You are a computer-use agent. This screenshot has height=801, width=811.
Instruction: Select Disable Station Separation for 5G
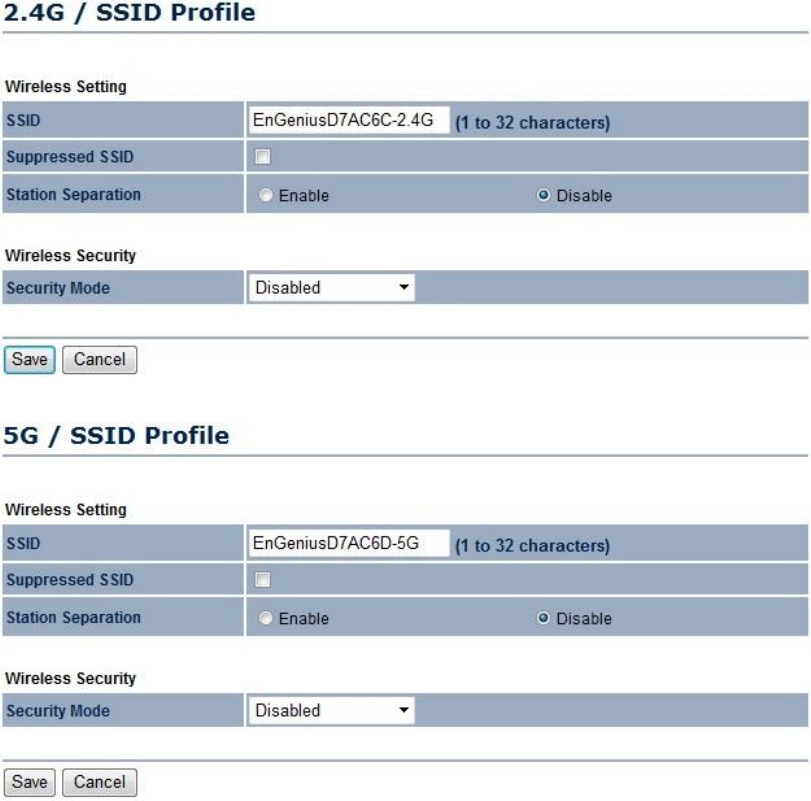543,618
